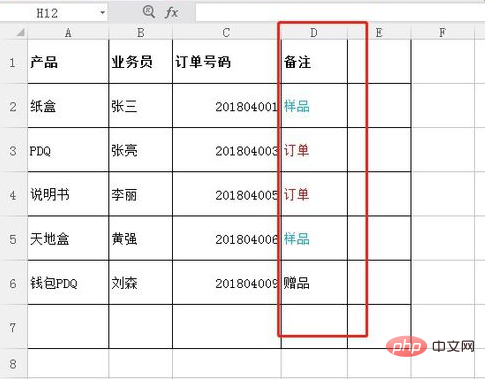
Task: Select row 2 header
Action: point(13,106)
